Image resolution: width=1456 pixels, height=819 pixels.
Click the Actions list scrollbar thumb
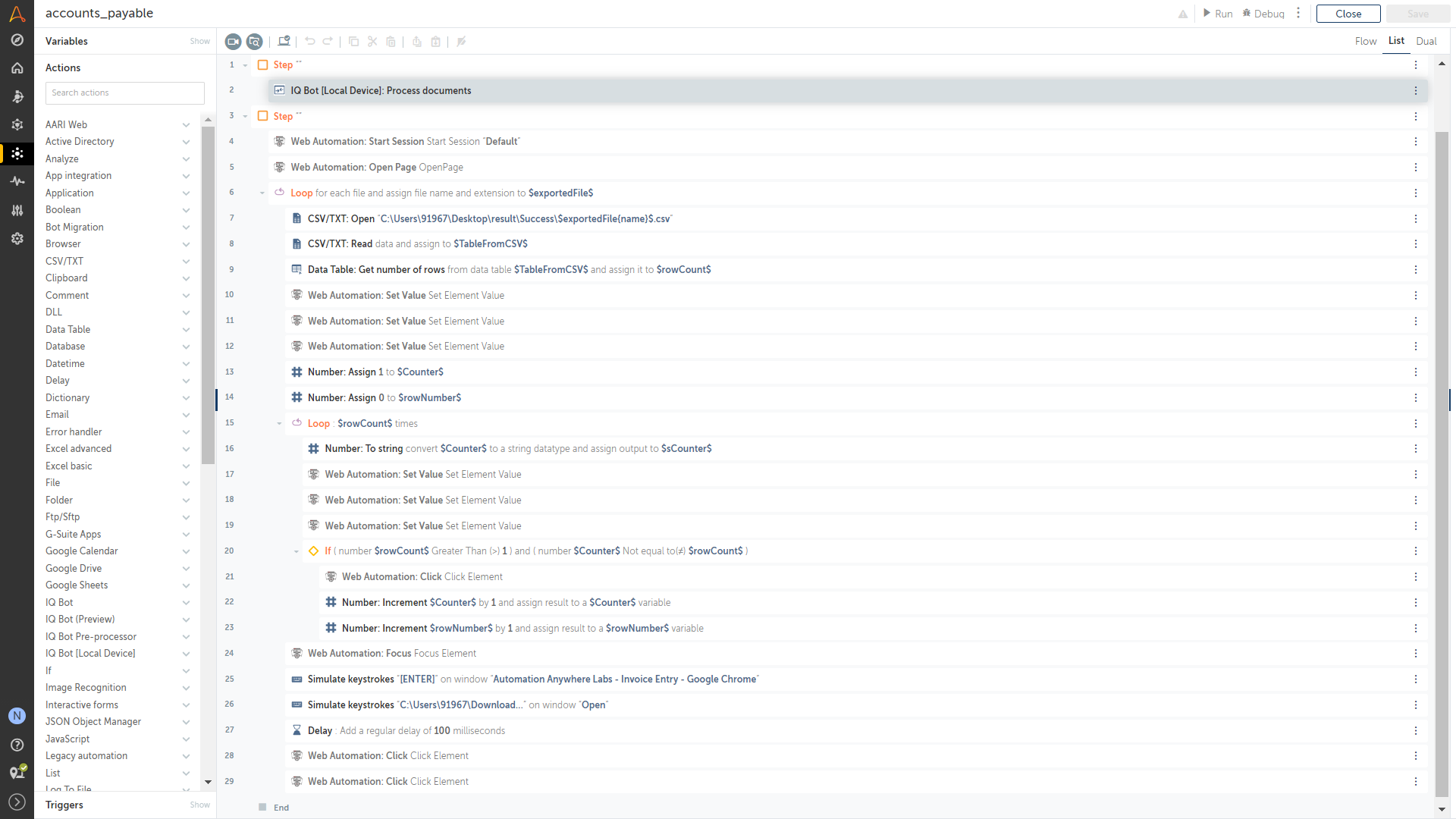click(208, 296)
